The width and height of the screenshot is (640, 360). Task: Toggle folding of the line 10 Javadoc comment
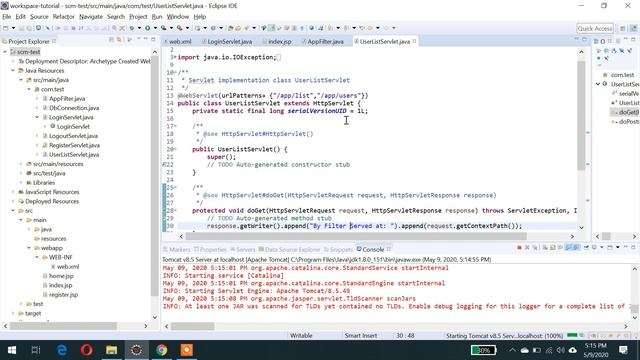176,73
